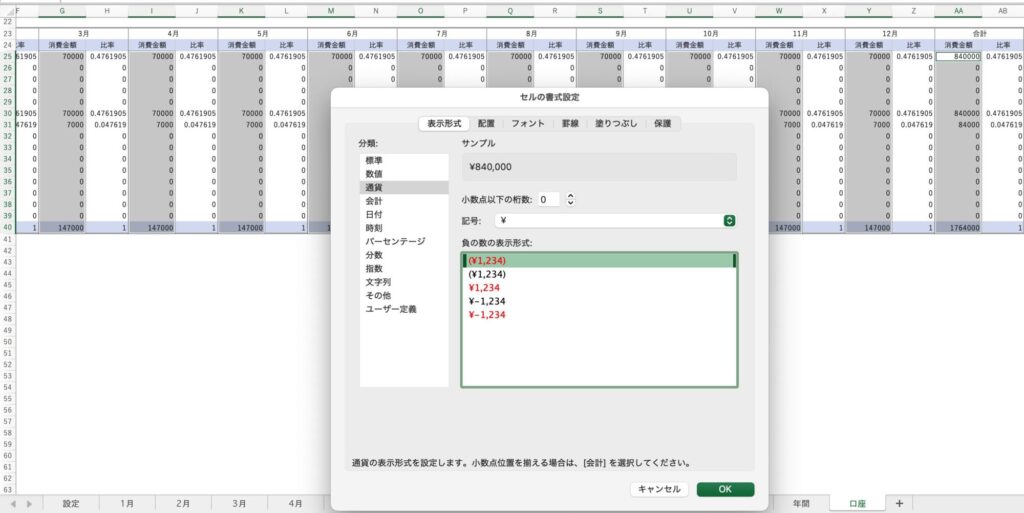1024x513 pixels.
Task: Switch to the 配置 tab
Action: pos(486,124)
